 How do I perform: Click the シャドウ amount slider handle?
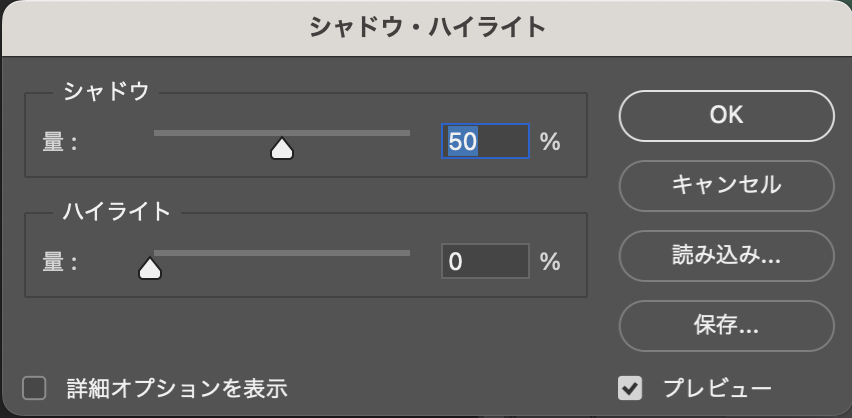pyautogui.click(x=282, y=149)
